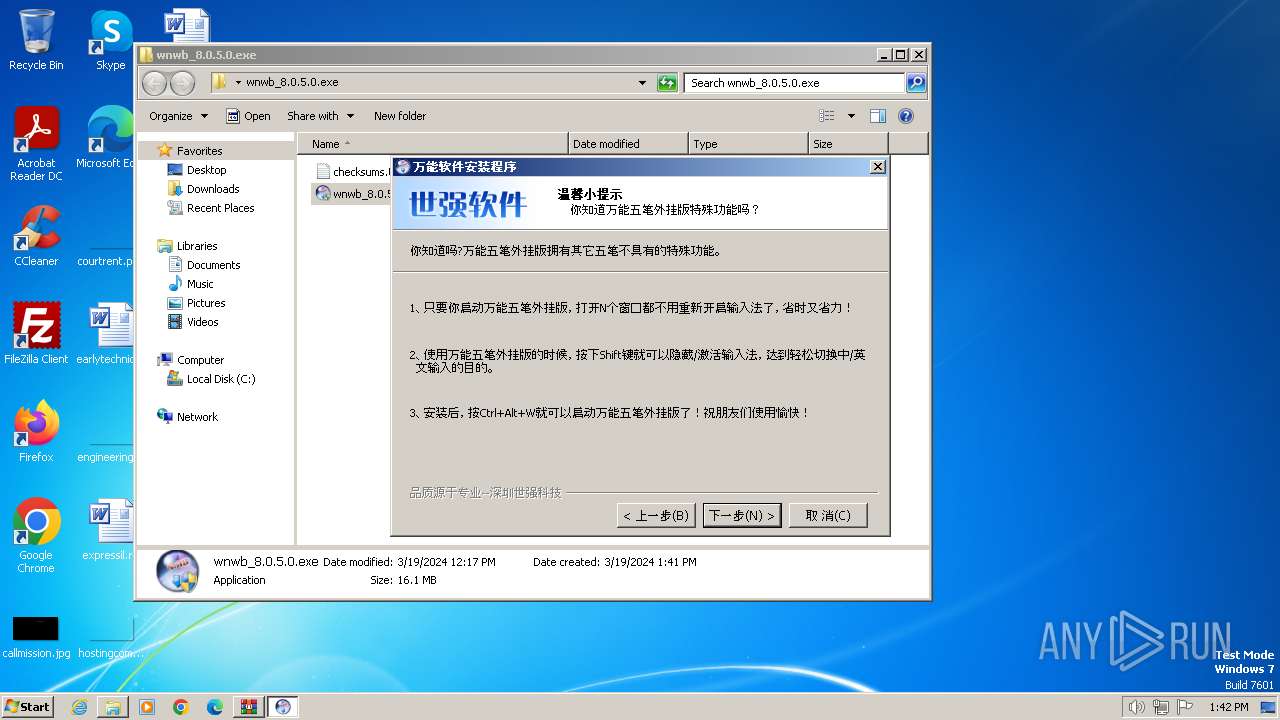Select the checksums file in list
The image size is (1280, 720).
(353, 172)
